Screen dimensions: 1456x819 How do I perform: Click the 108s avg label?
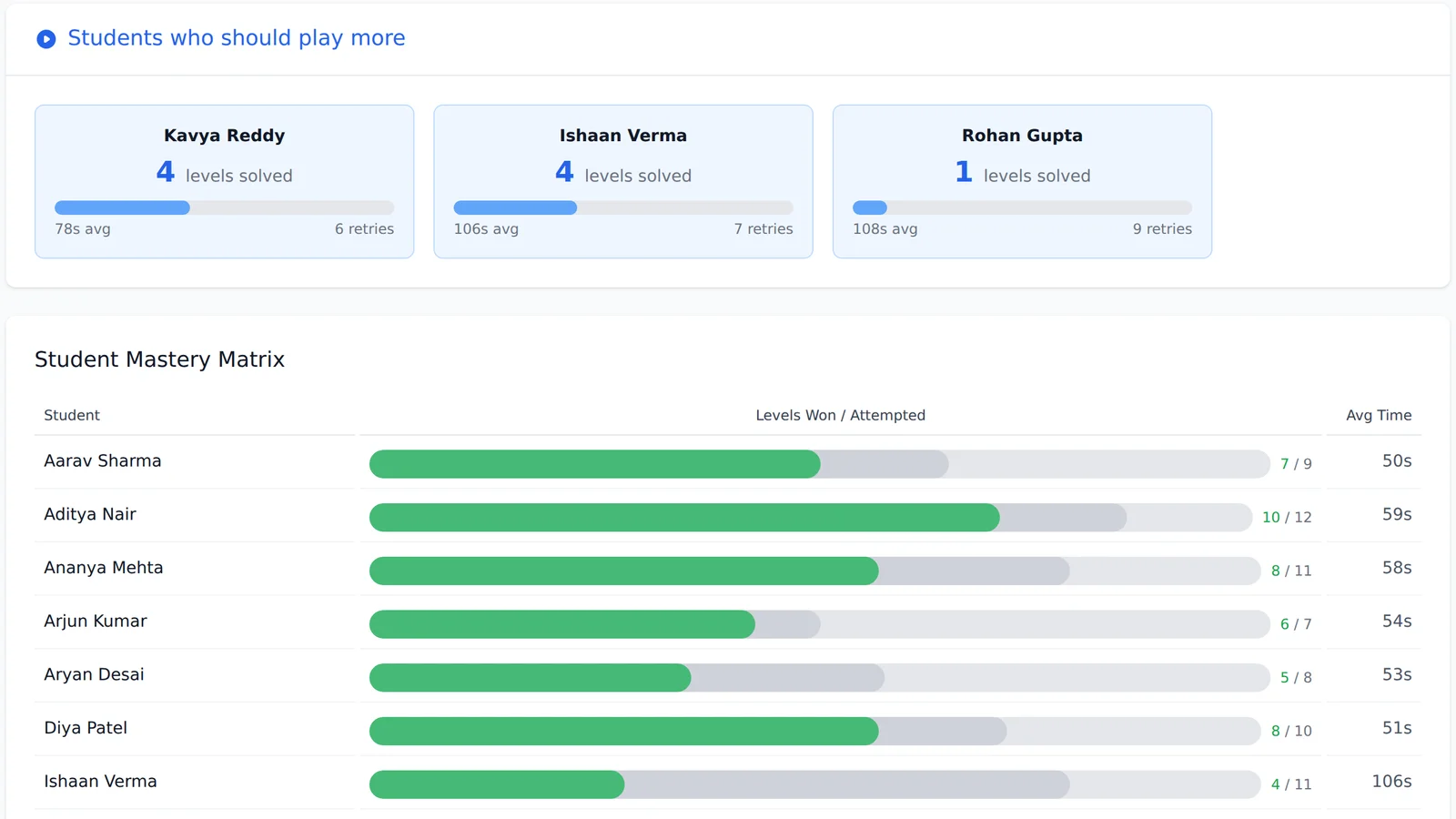[885, 229]
